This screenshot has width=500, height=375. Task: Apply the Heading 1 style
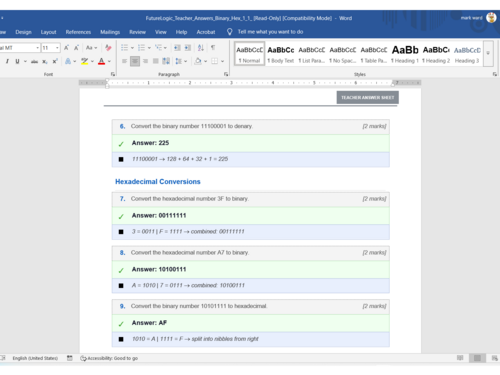click(x=405, y=54)
